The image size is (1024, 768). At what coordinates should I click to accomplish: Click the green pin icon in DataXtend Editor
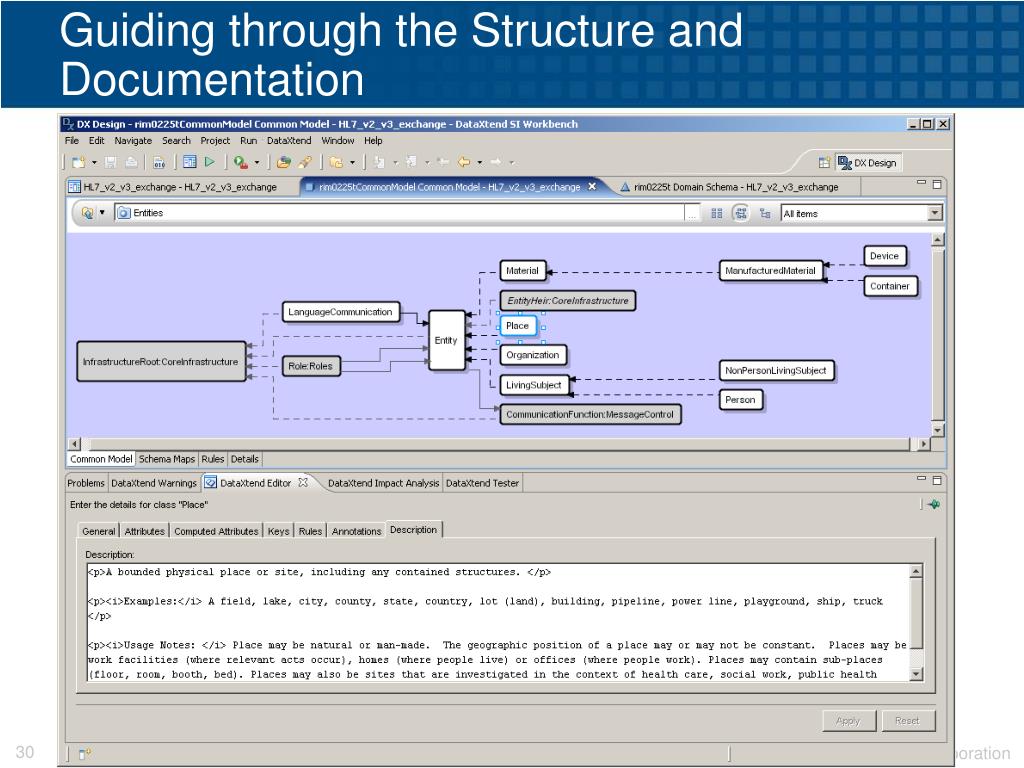(934, 504)
